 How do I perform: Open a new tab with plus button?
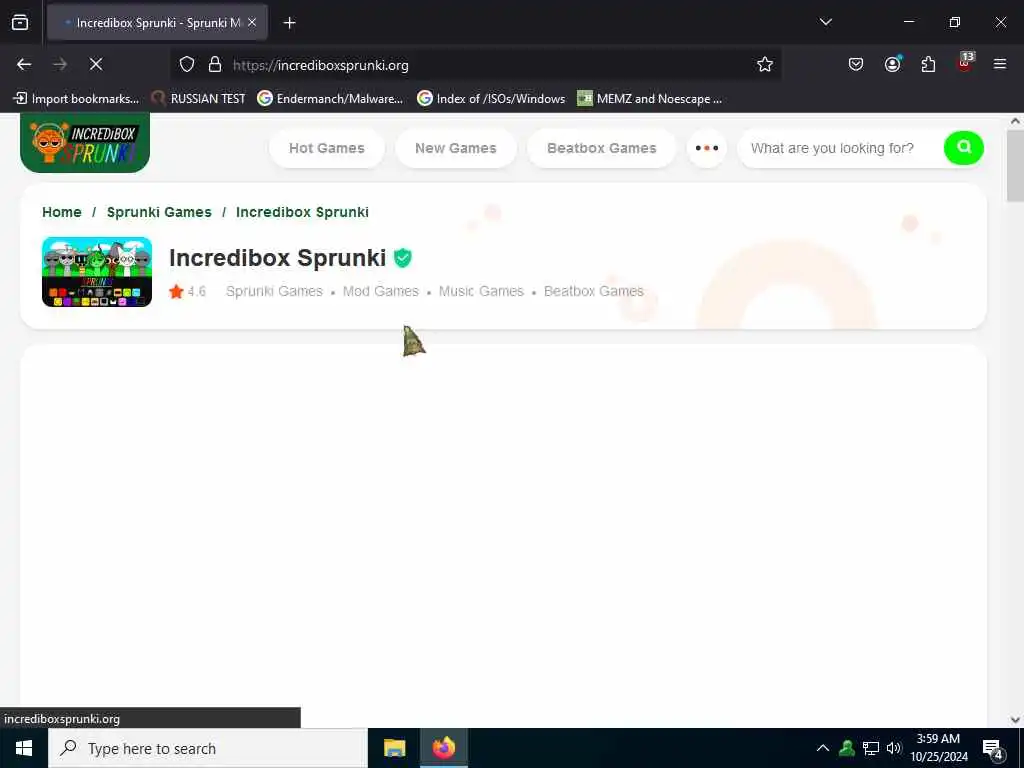coord(289,23)
